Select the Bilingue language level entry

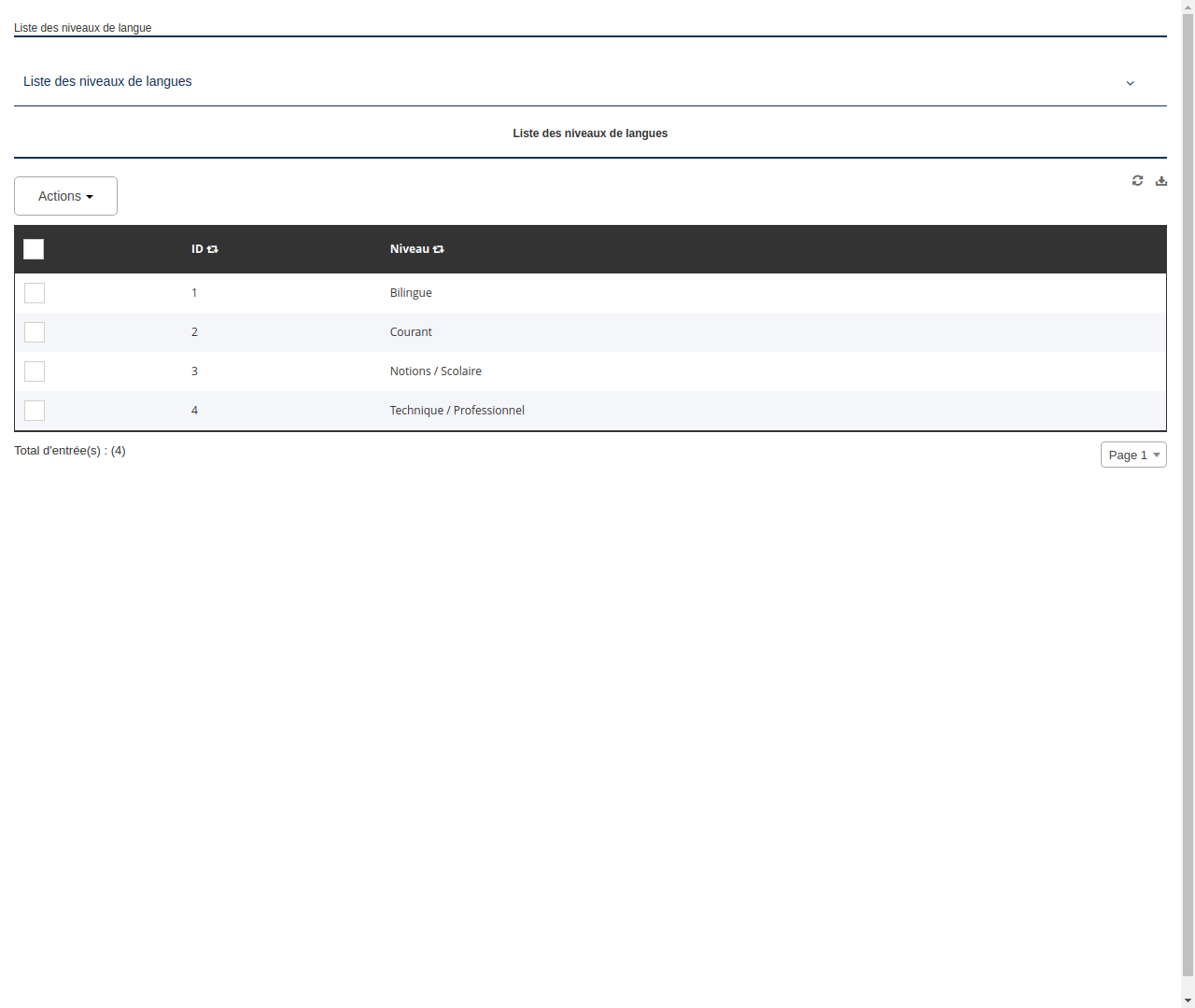click(411, 292)
